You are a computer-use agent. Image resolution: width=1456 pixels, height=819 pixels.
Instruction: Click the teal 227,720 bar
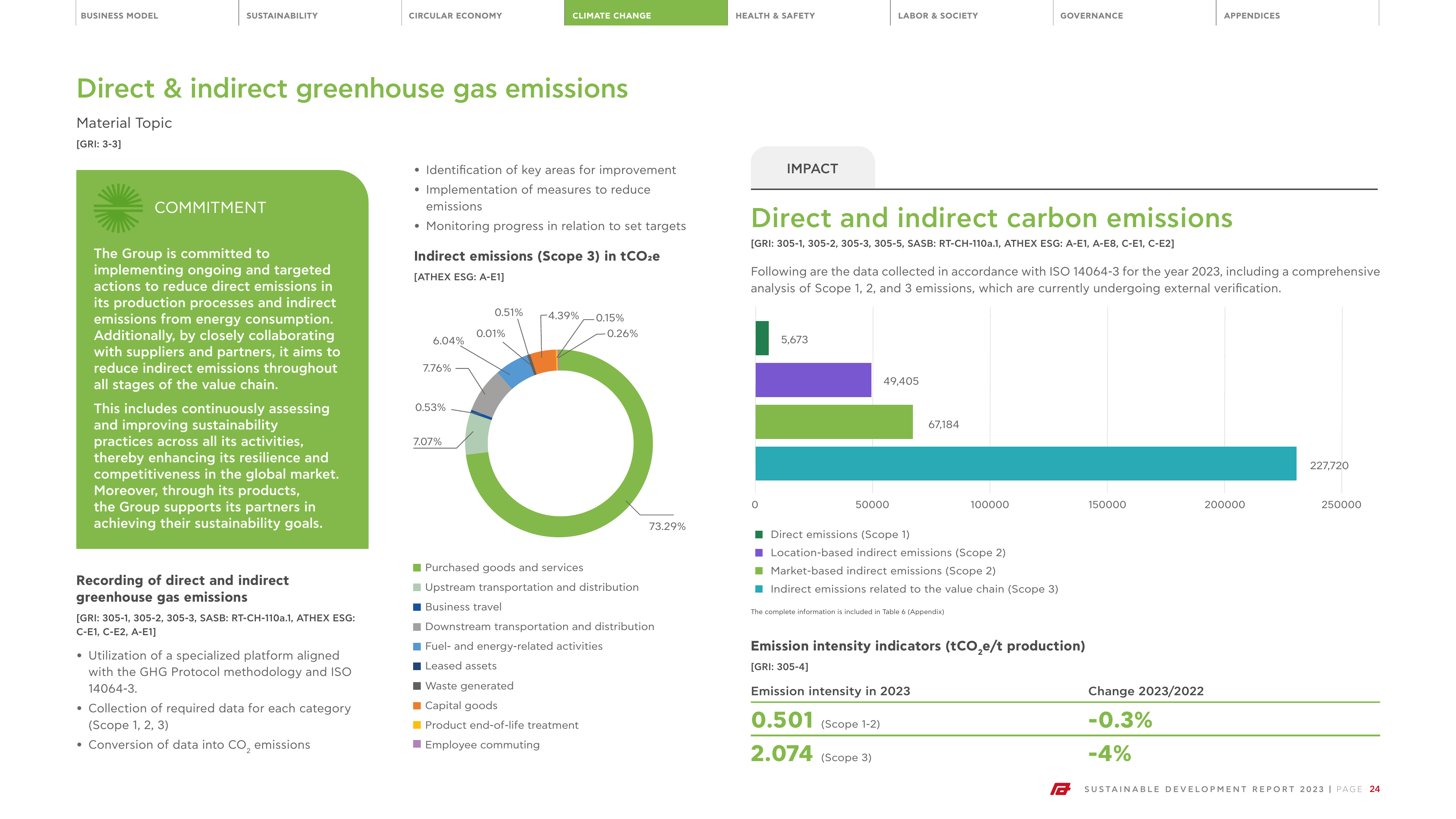1026,463
